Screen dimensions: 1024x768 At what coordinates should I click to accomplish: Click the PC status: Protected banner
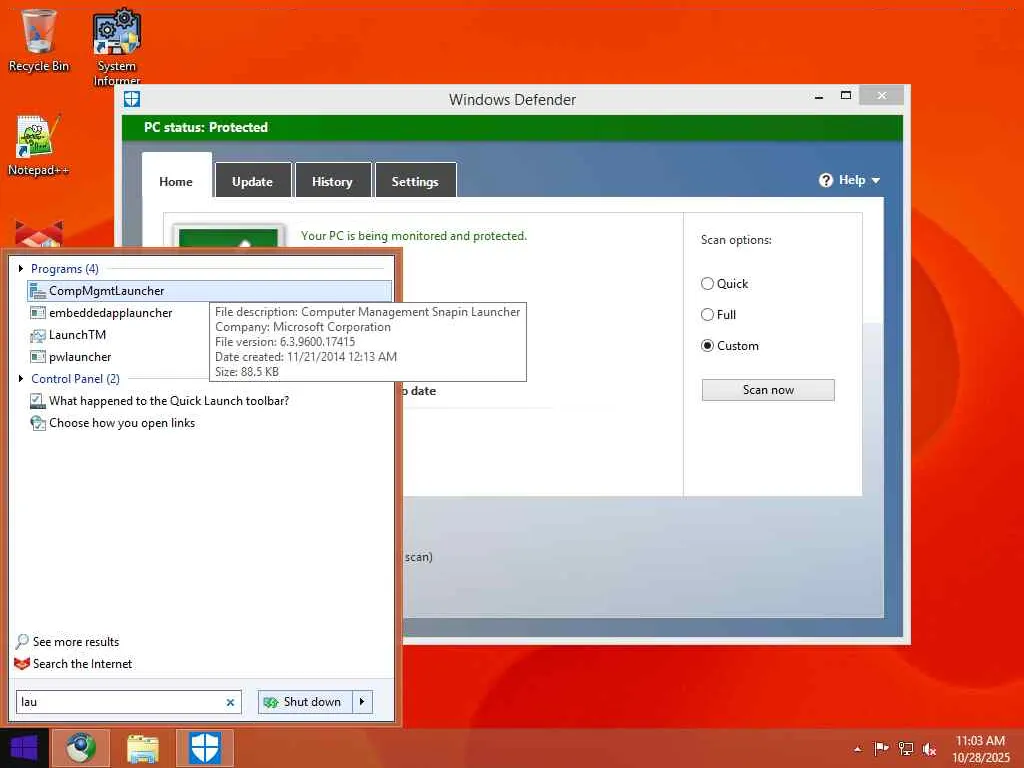(513, 127)
